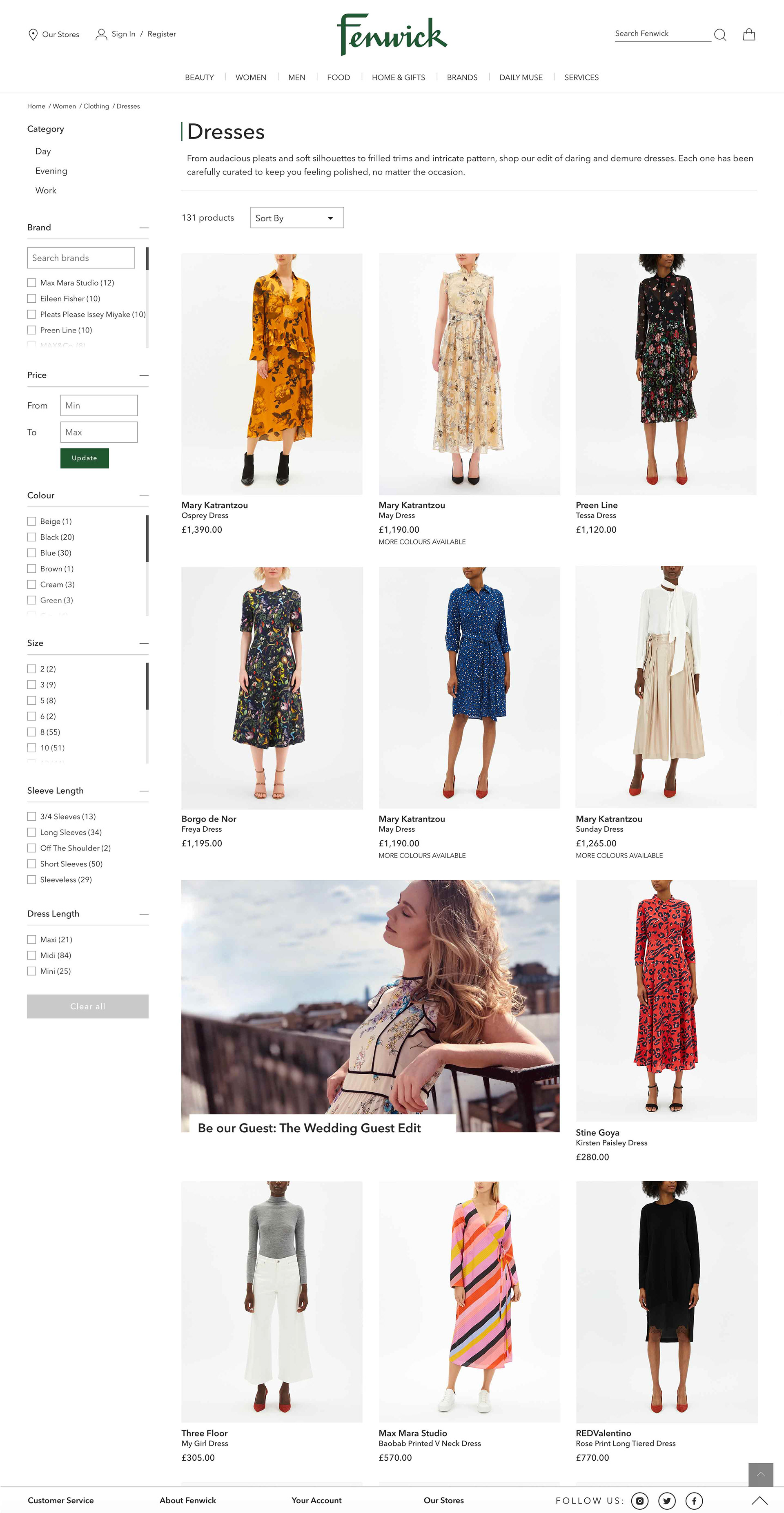This screenshot has height=1513, width=784.
Task: Open the SERVICES menu
Action: pyautogui.click(x=581, y=78)
